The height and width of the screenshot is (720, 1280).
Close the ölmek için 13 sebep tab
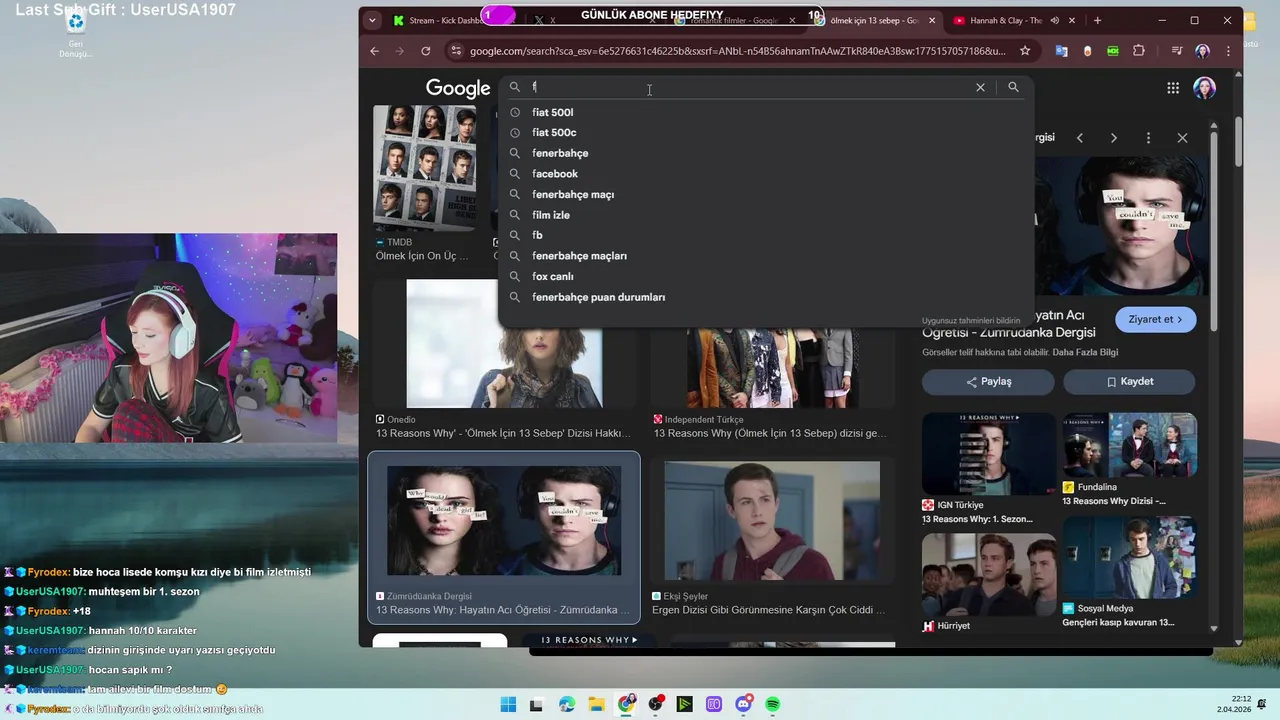point(932,20)
